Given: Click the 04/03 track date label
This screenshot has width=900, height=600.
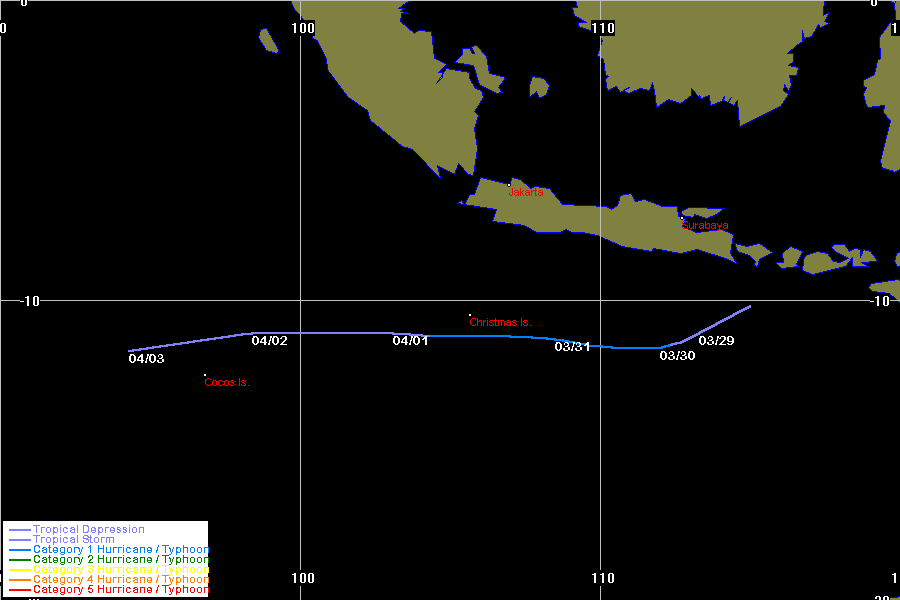Looking at the screenshot, I should click(146, 358).
